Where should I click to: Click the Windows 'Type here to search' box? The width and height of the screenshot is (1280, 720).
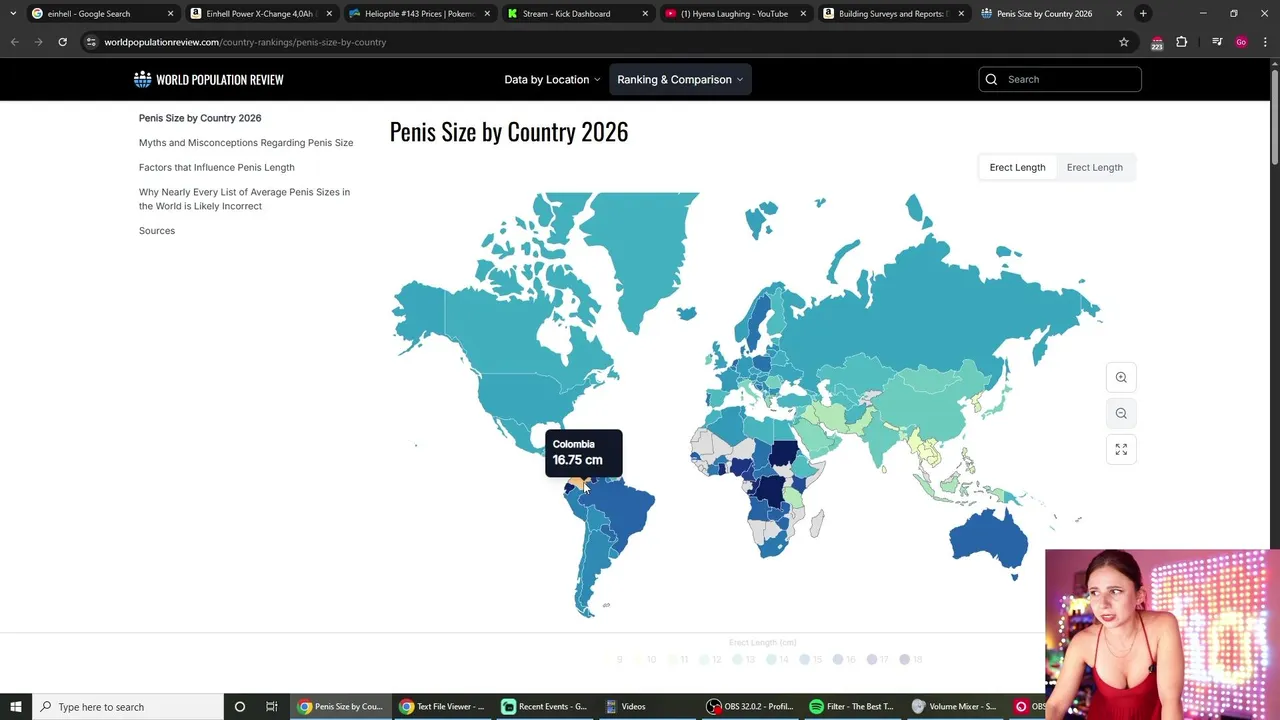tap(127, 706)
